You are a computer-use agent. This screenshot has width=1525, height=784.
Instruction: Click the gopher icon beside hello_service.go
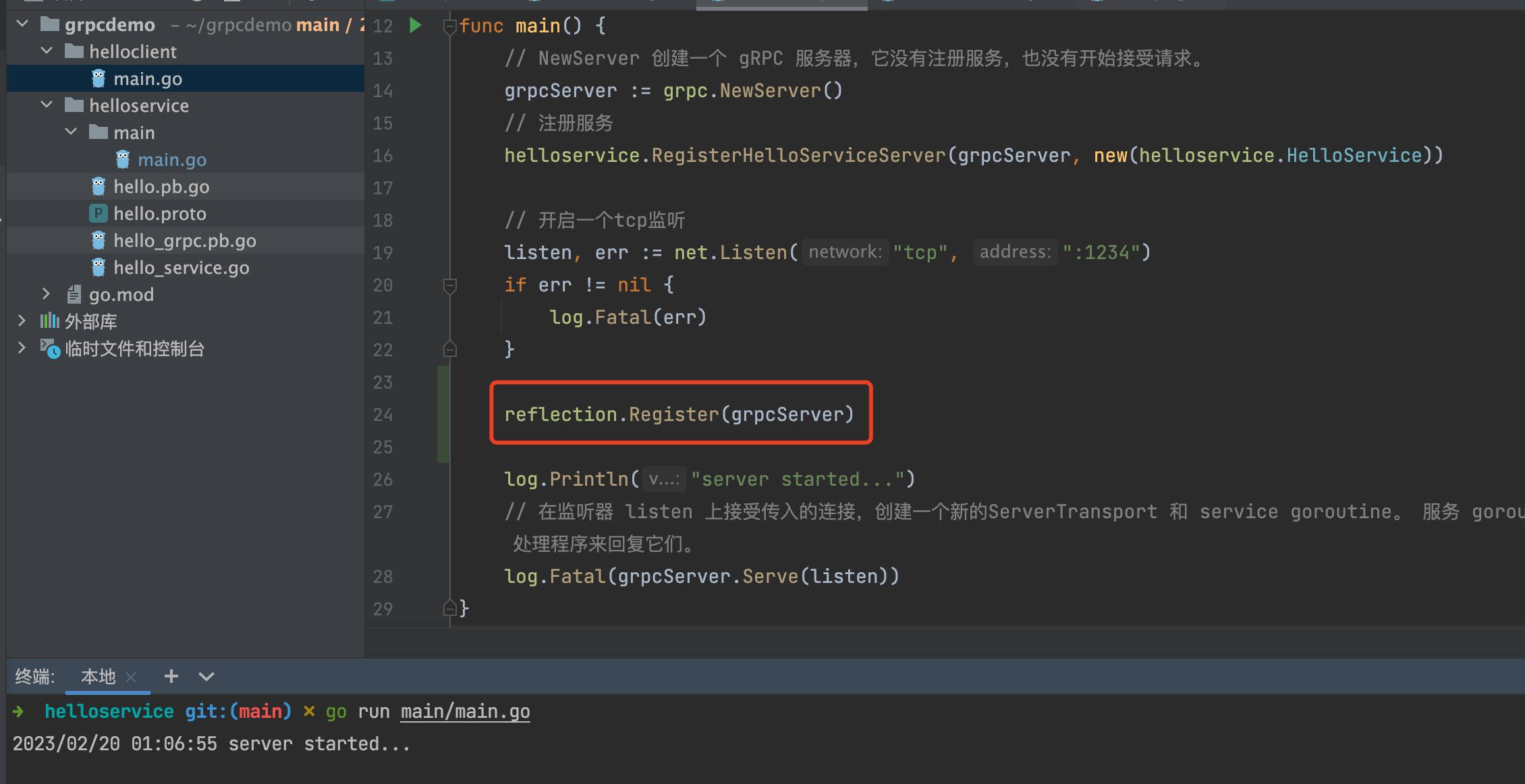pos(99,267)
